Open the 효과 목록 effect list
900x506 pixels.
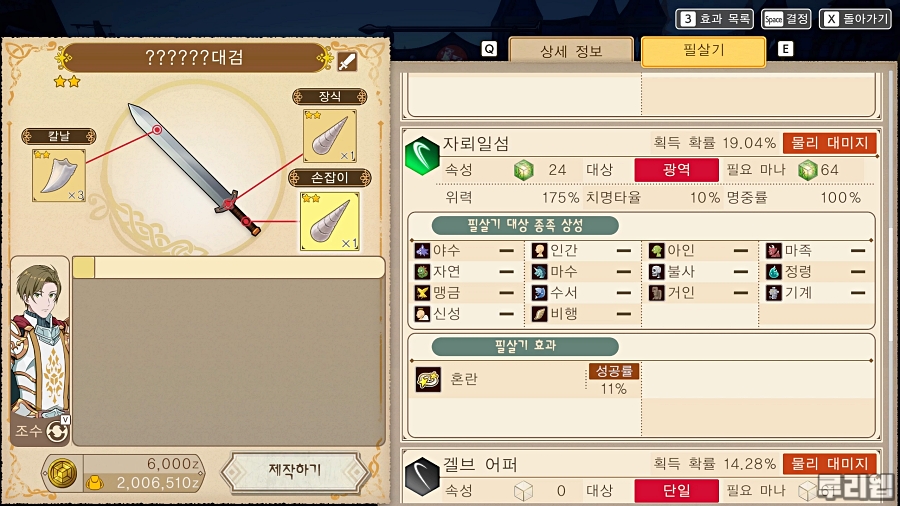[715, 19]
